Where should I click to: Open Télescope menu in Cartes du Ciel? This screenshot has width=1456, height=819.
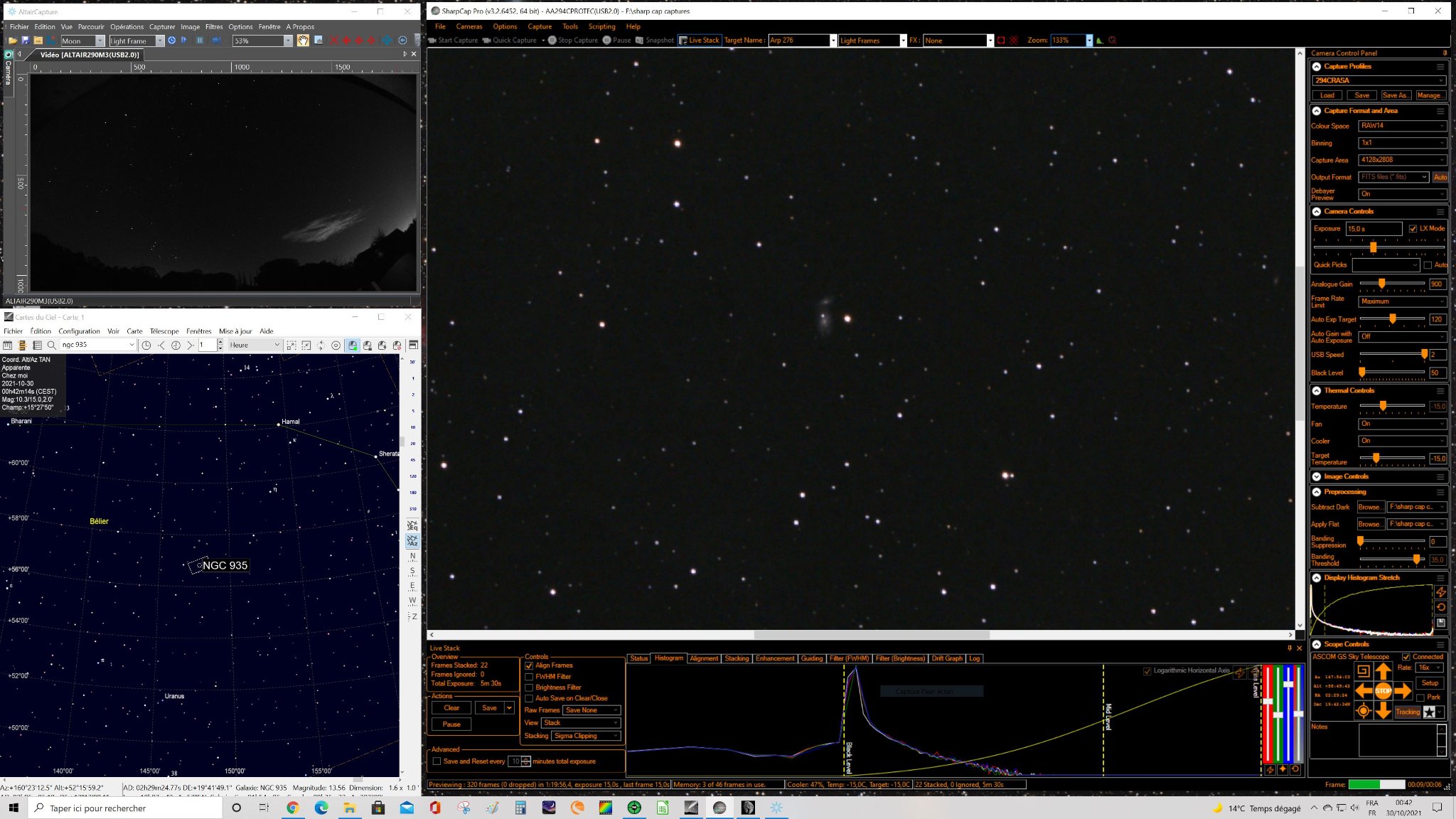click(x=164, y=331)
